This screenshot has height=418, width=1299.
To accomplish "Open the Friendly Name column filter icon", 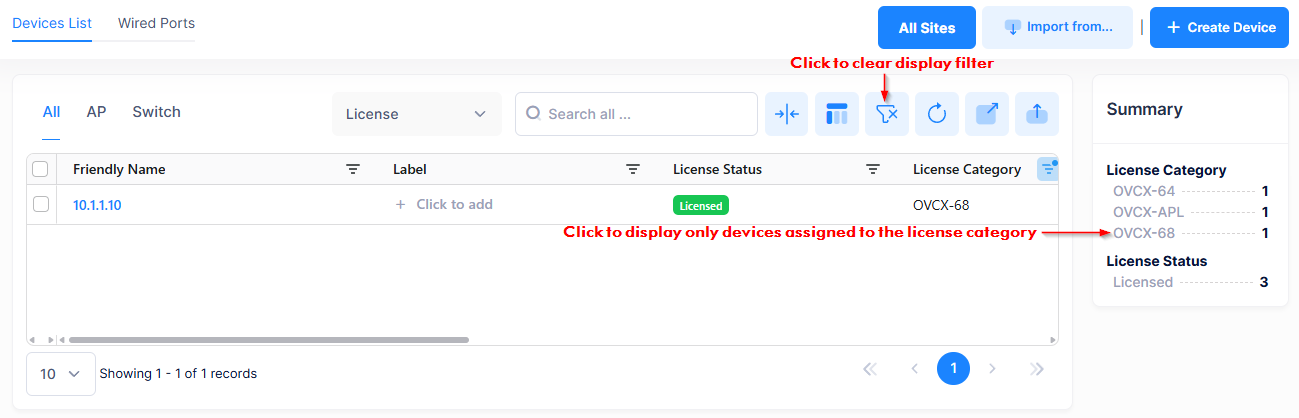I will click(353, 170).
